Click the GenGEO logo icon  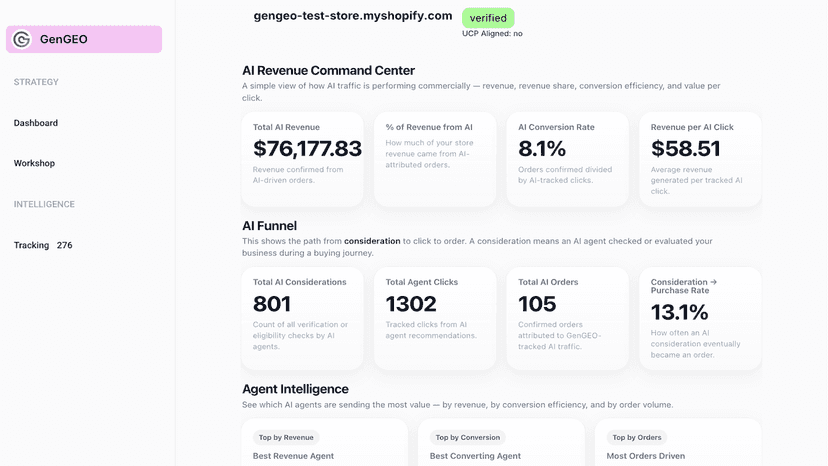(22, 39)
